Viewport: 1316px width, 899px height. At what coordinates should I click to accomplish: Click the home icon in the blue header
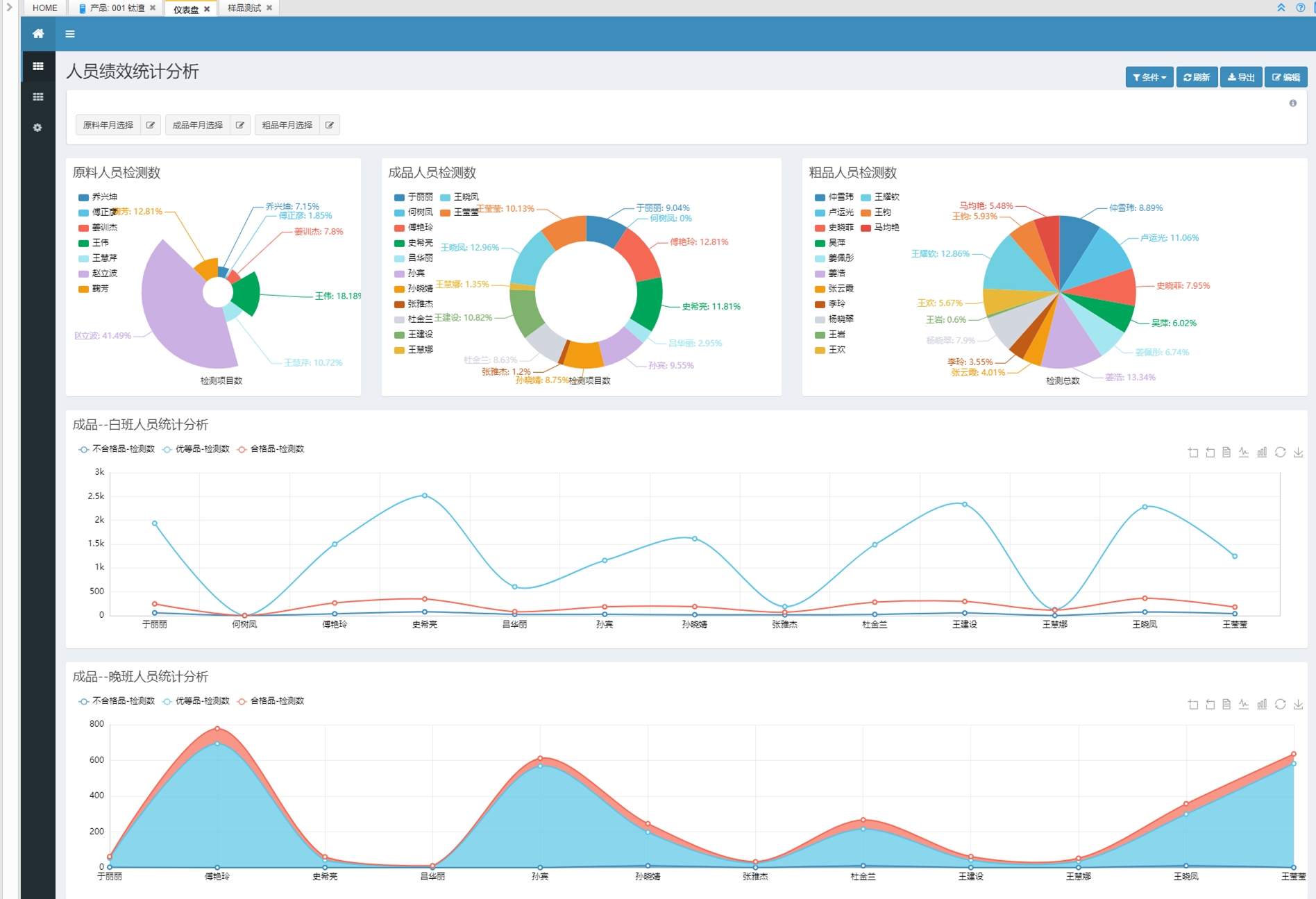pos(38,34)
